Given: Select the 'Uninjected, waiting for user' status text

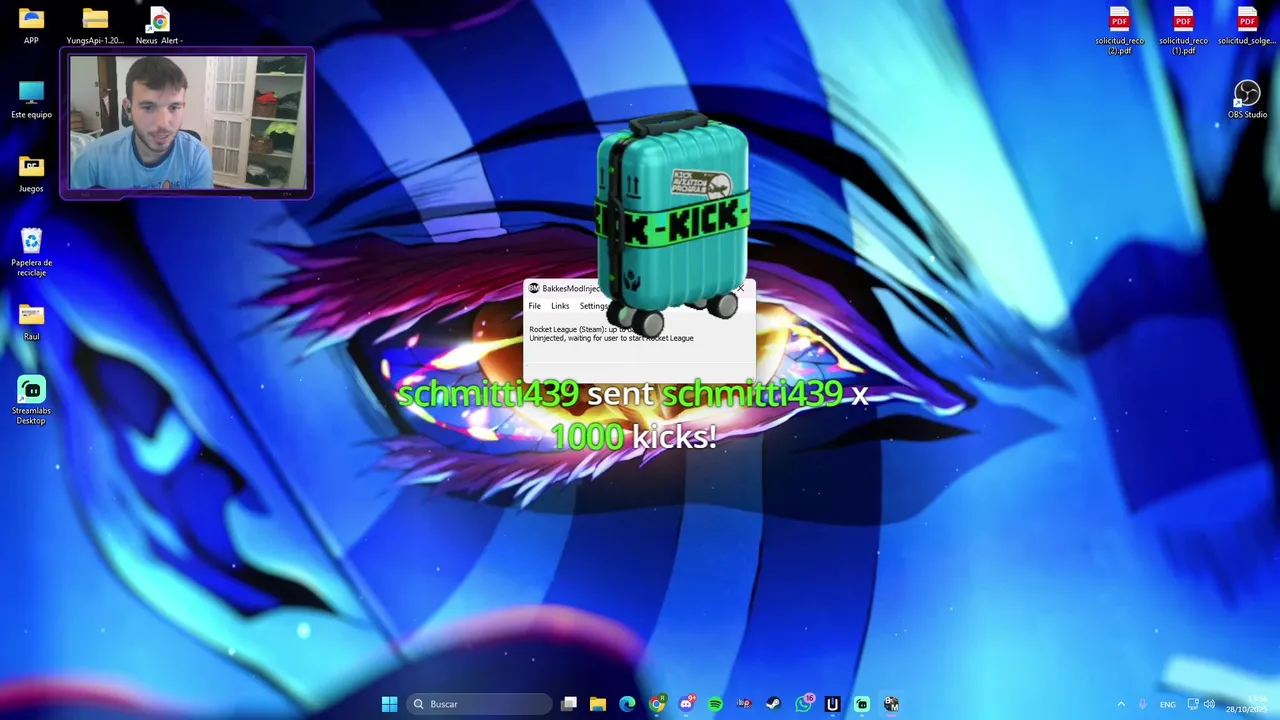Looking at the screenshot, I should click(611, 338).
